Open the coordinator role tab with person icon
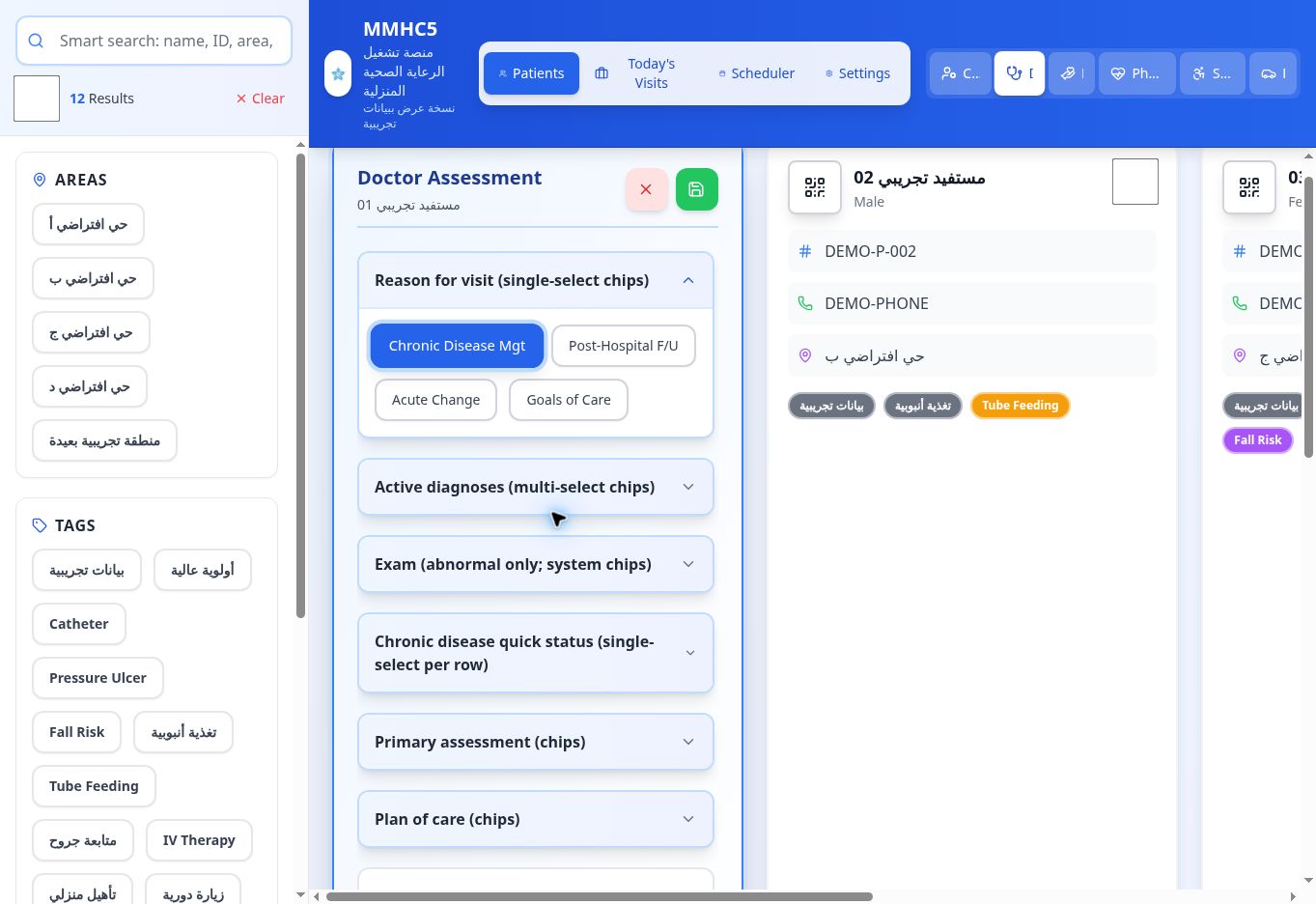Image resolution: width=1316 pixels, height=904 pixels. click(x=961, y=73)
